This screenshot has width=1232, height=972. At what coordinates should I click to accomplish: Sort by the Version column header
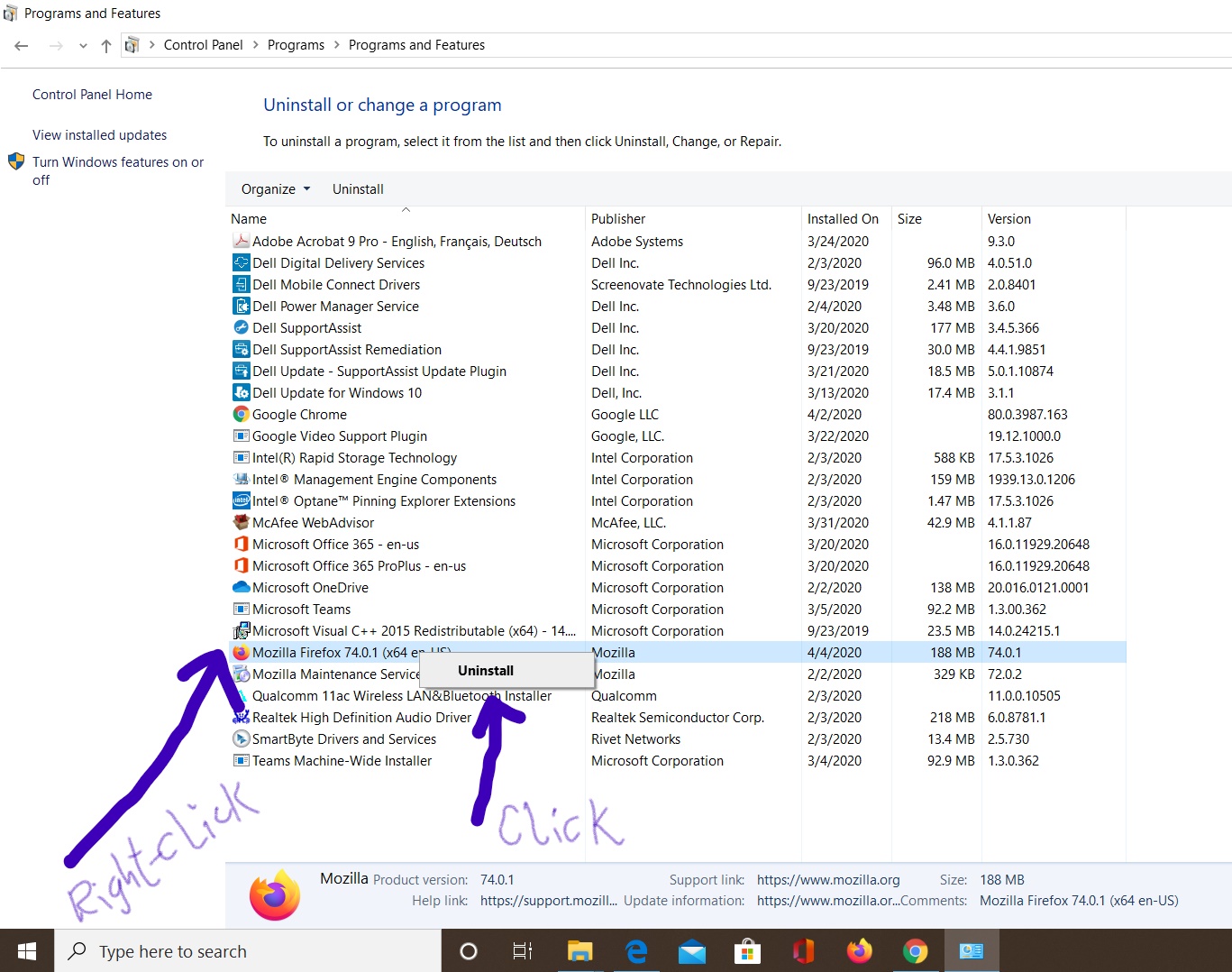pos(1054,219)
